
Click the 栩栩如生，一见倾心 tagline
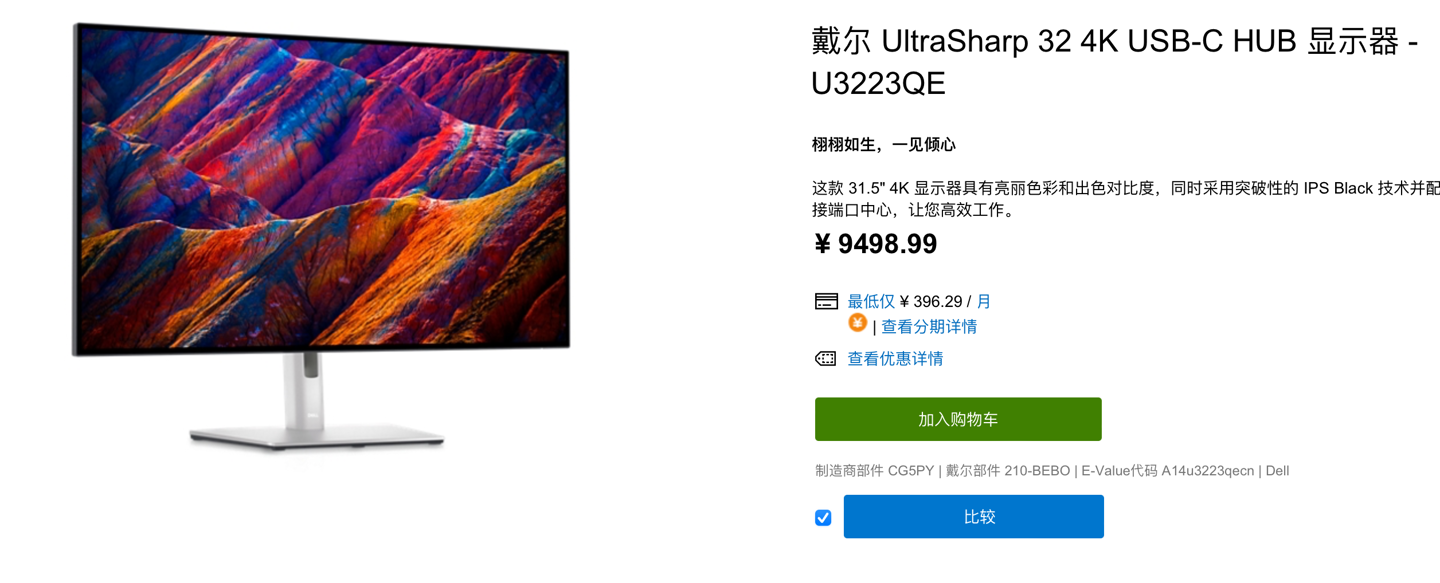pos(884,145)
